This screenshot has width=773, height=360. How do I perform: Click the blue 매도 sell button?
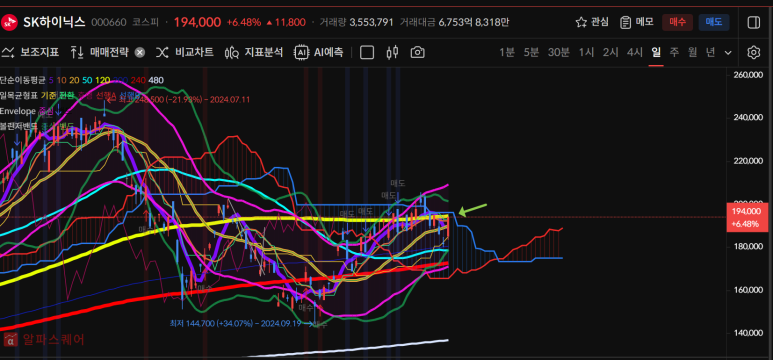pos(714,22)
